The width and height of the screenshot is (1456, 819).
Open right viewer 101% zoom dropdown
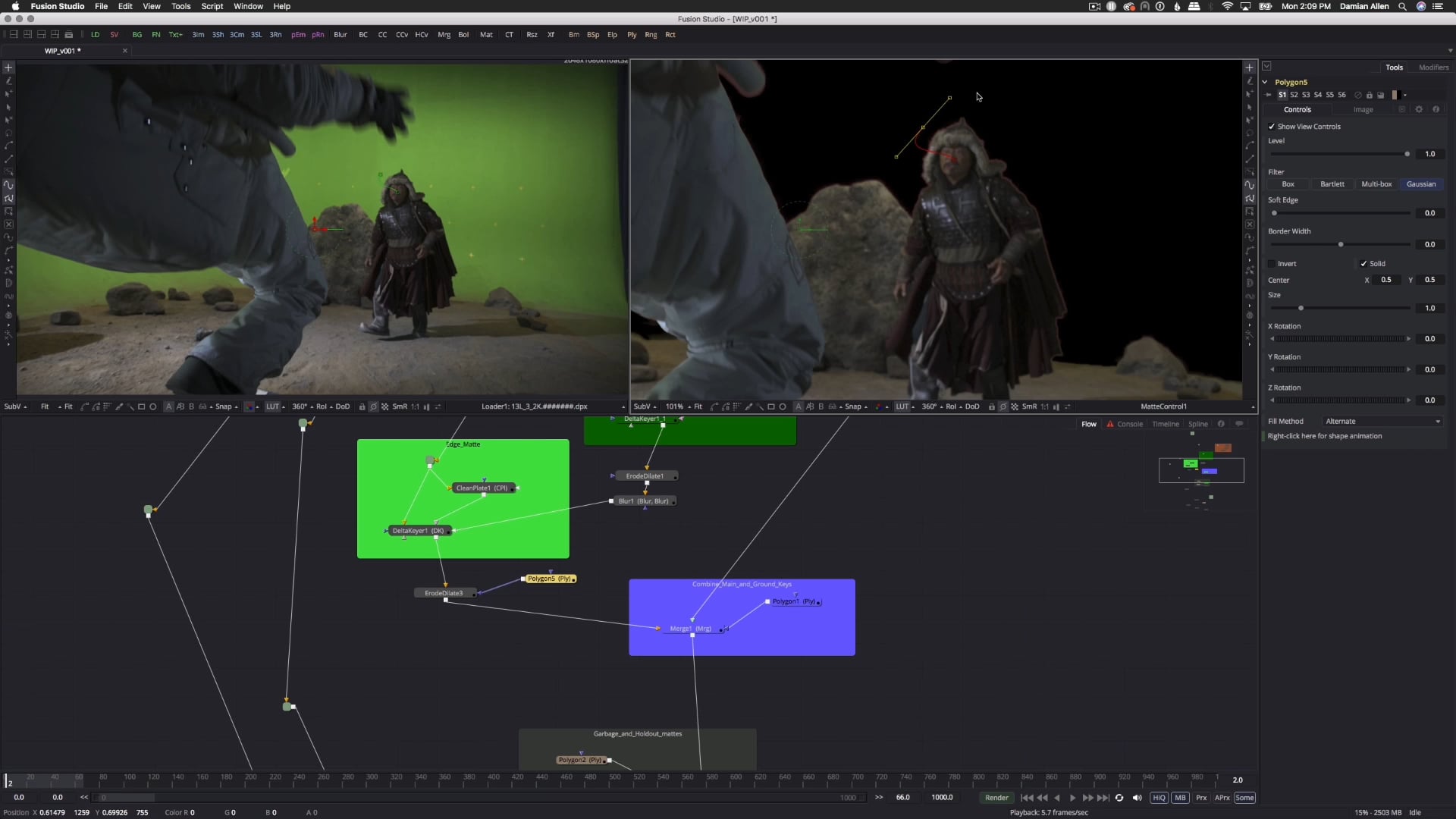pyautogui.click(x=678, y=407)
